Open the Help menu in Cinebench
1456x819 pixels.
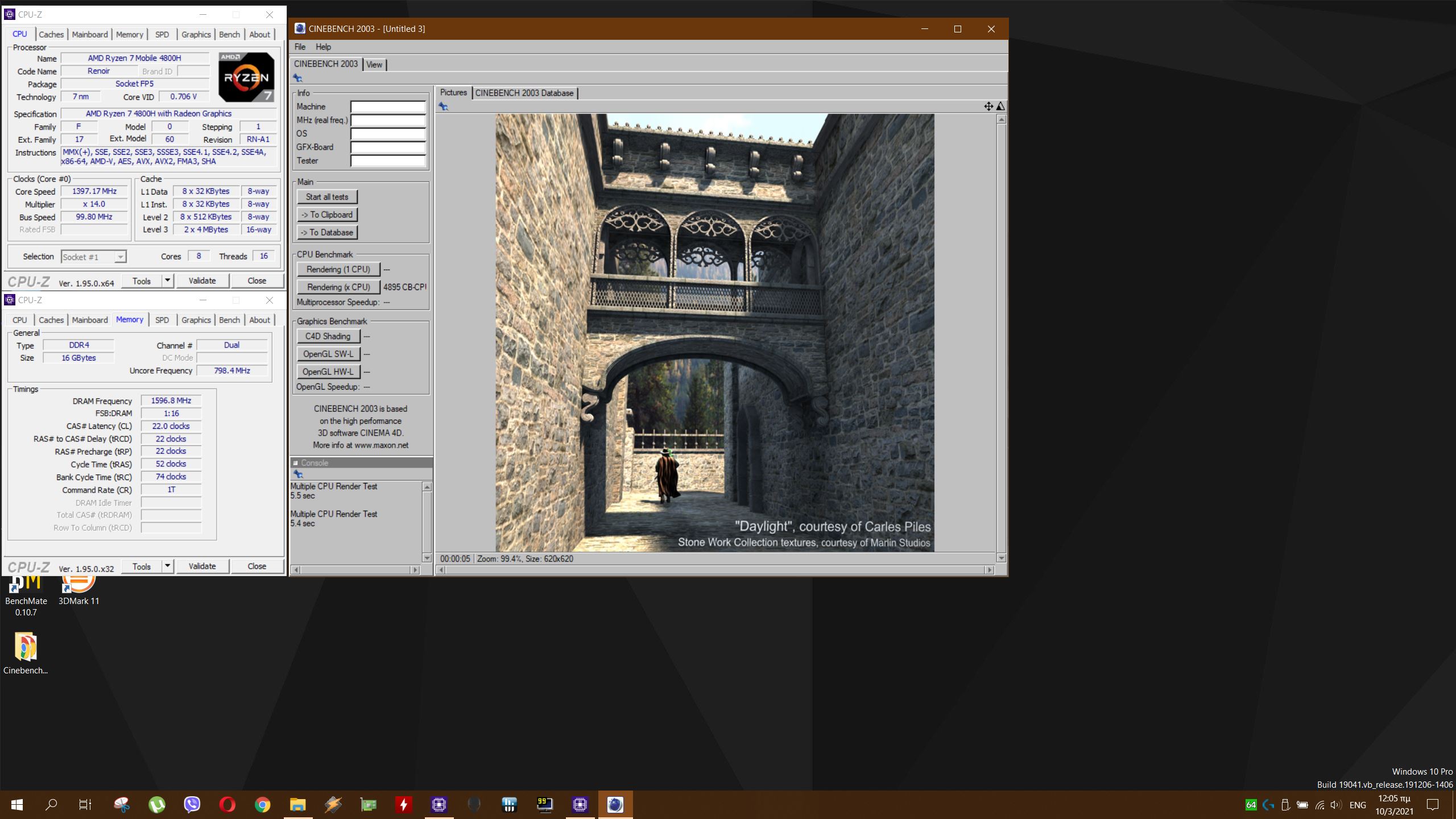point(323,47)
